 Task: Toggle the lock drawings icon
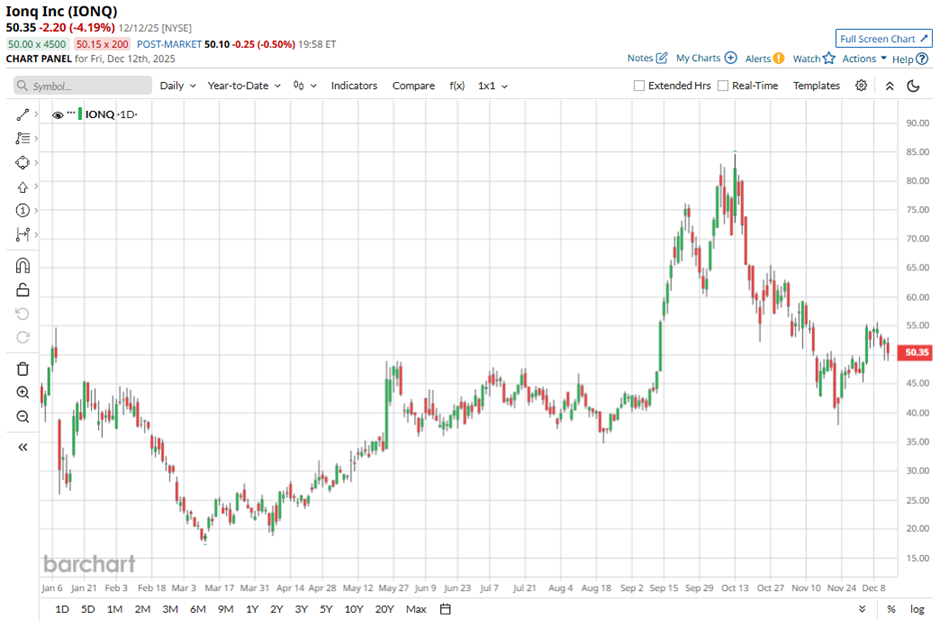tap(22, 290)
